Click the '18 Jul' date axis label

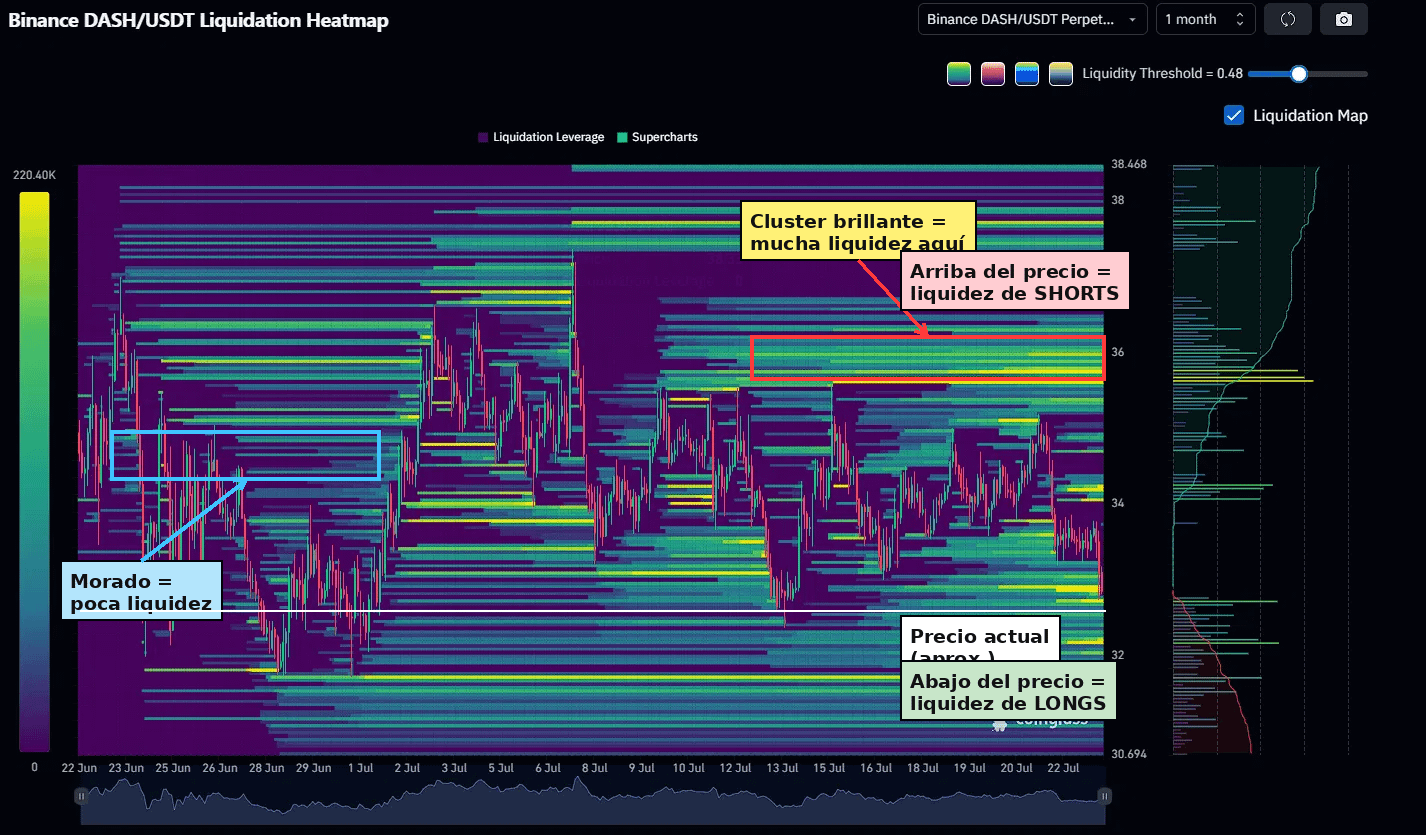922,768
